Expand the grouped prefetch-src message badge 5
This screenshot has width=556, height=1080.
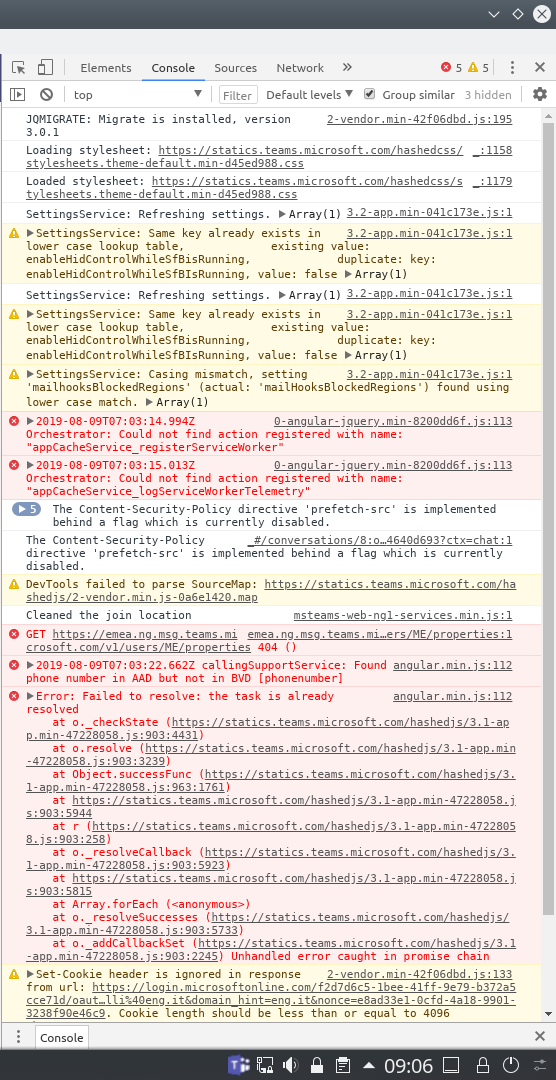[x=26, y=509]
